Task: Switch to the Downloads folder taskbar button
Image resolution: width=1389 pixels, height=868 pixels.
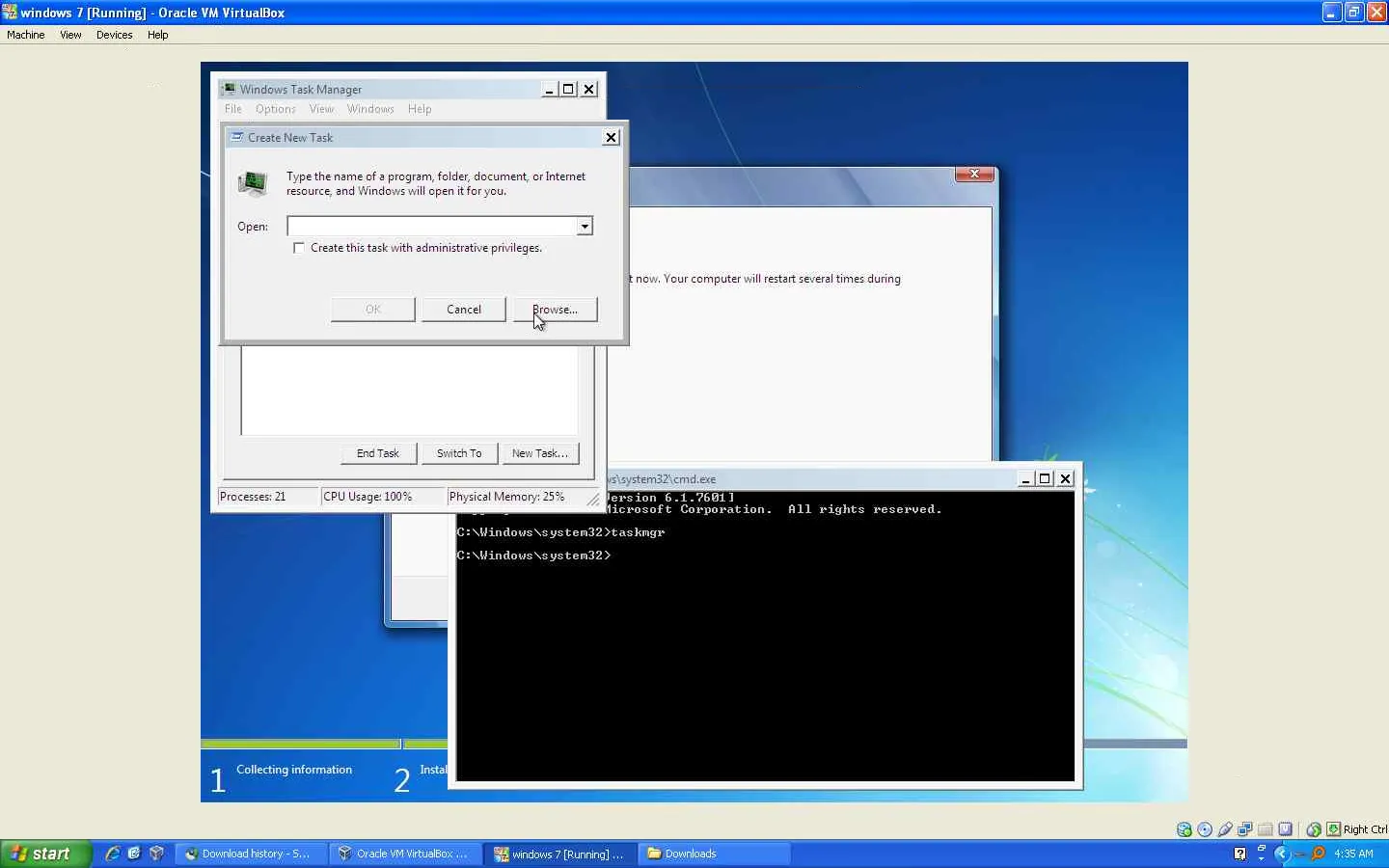Action: (x=714, y=854)
